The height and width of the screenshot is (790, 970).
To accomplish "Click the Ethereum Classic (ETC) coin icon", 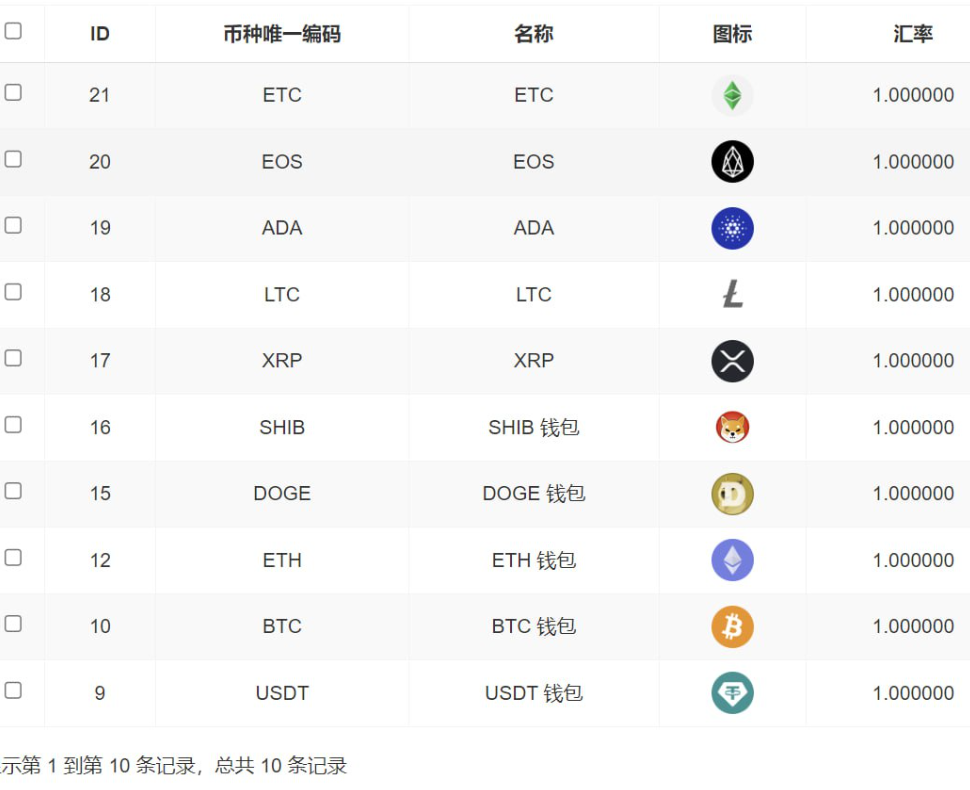I will pyautogui.click(x=732, y=96).
